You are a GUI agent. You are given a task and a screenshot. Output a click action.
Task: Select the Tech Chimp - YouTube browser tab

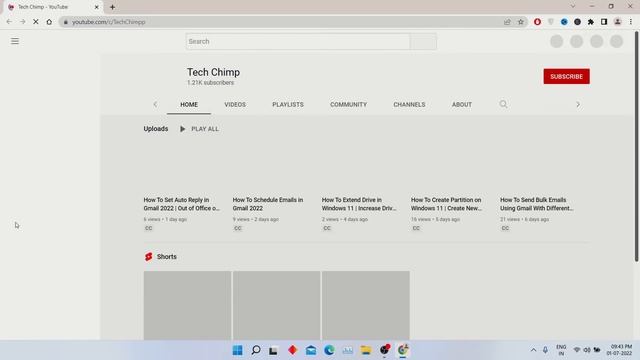[53, 7]
